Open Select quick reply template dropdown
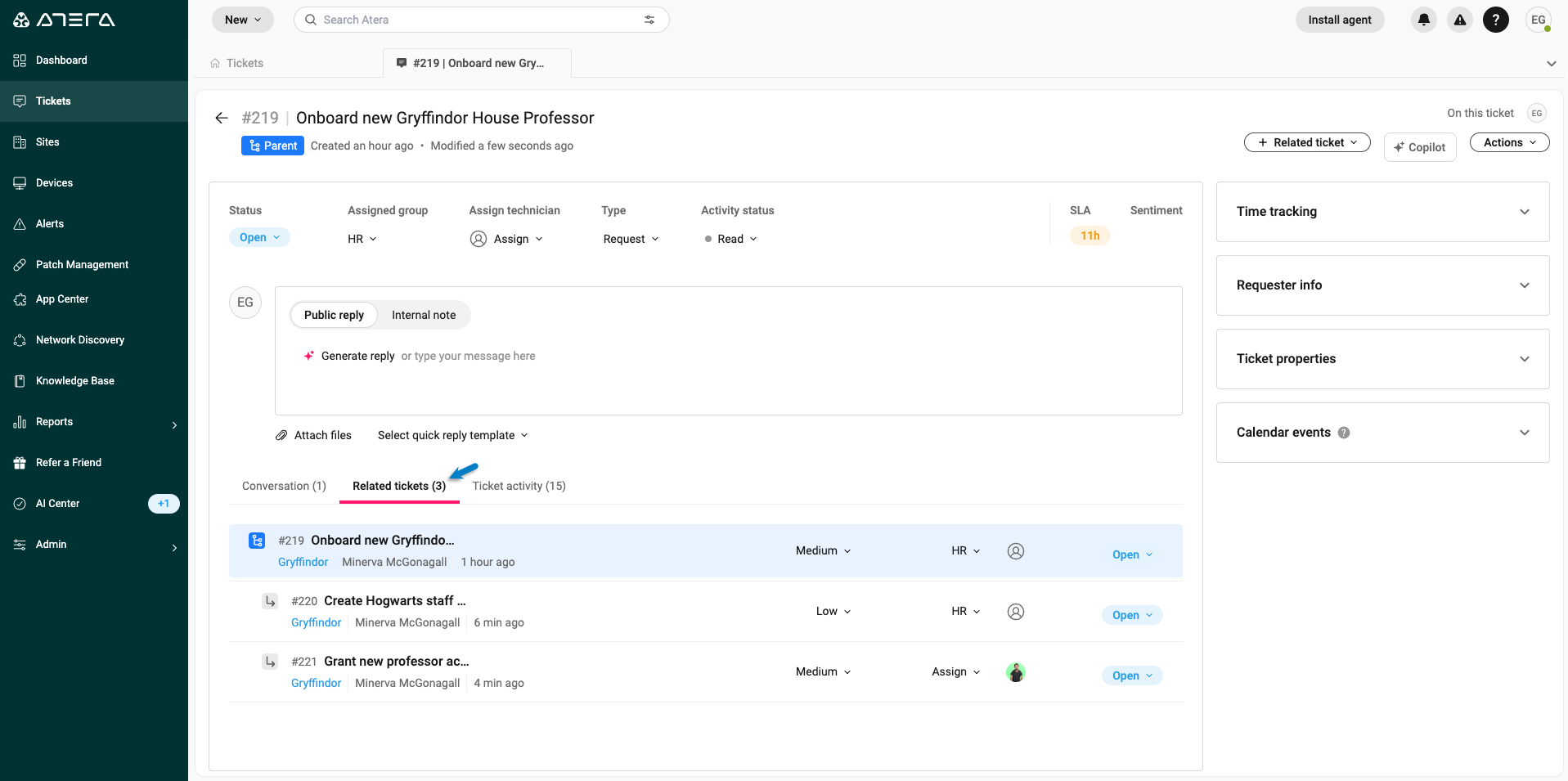The image size is (1568, 781). 453,435
